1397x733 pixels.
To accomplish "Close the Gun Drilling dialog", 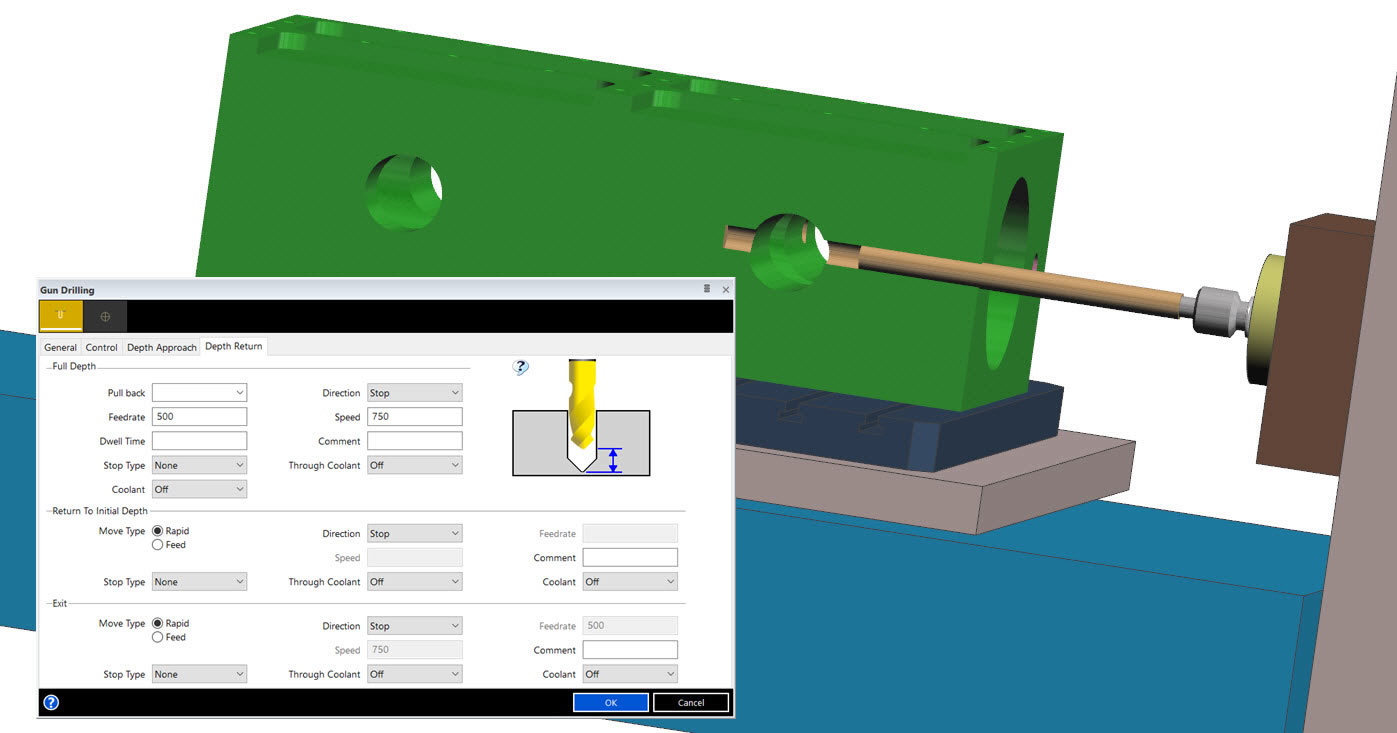I will coord(725,289).
